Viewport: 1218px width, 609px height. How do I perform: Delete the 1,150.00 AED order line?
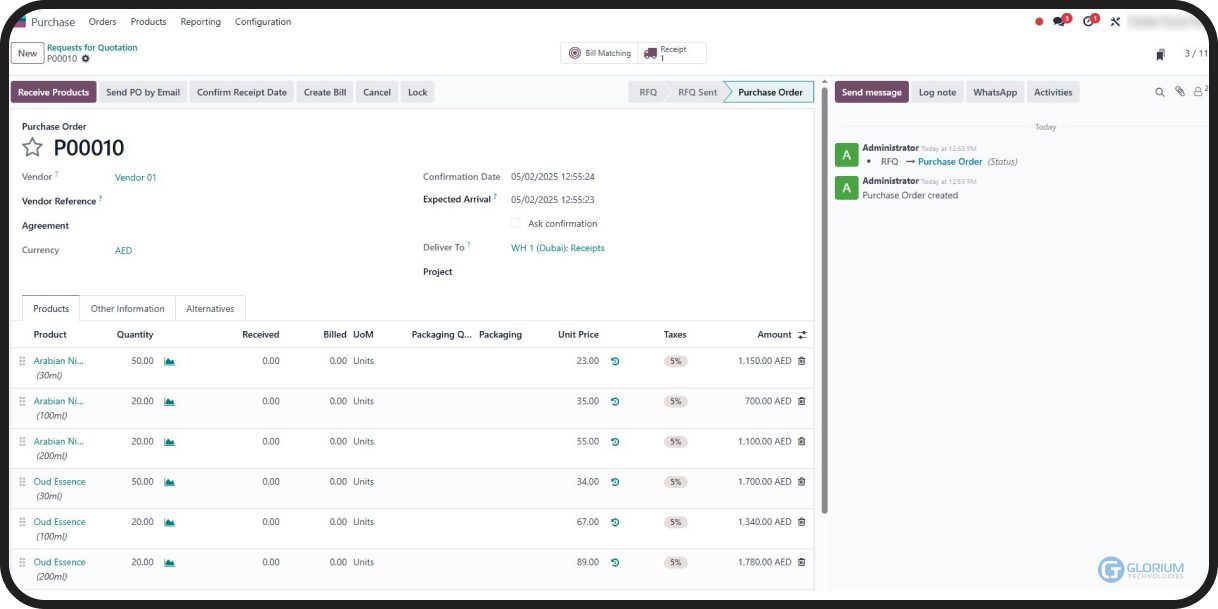click(801, 361)
